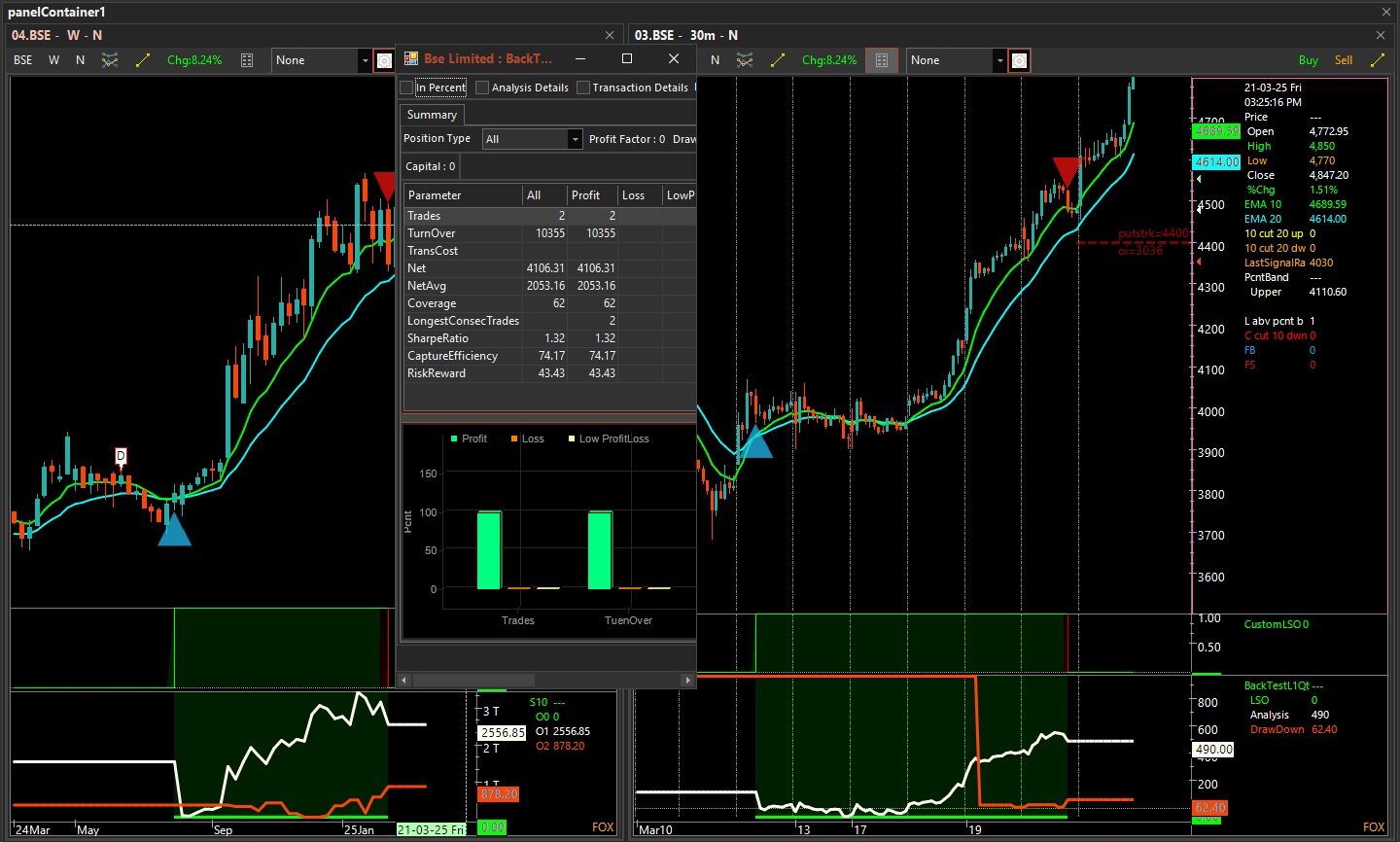This screenshot has width=1400, height=842.
Task: Enable the In Percent checkbox
Action: (407, 88)
